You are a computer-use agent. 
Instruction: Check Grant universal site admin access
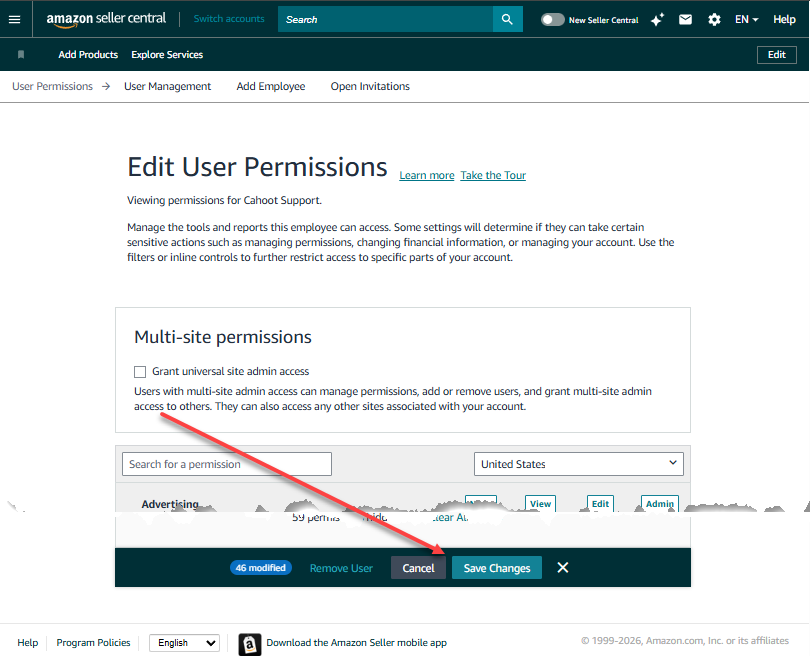(x=139, y=371)
